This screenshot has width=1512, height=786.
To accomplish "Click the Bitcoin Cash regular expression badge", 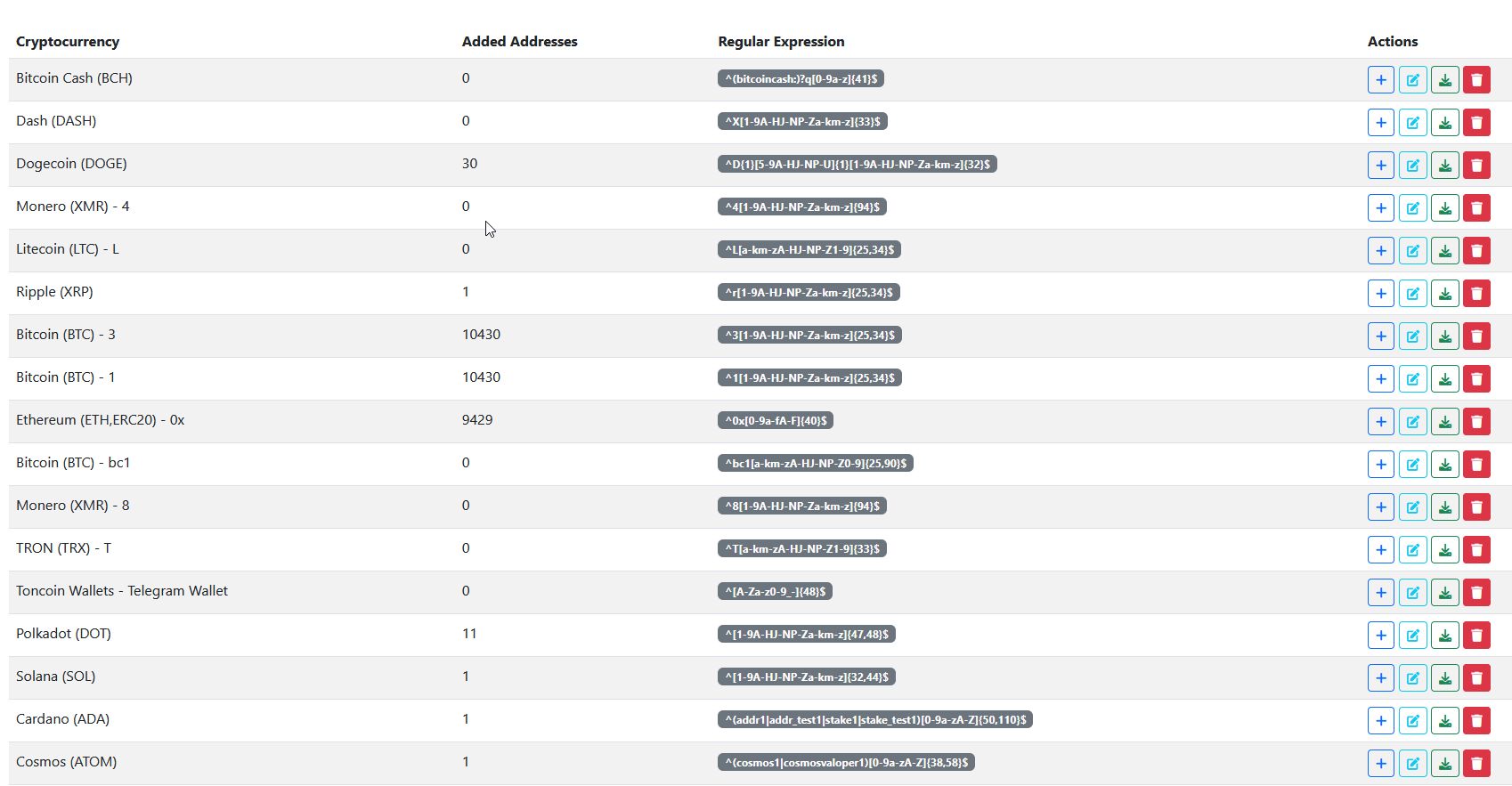I will [800, 79].
